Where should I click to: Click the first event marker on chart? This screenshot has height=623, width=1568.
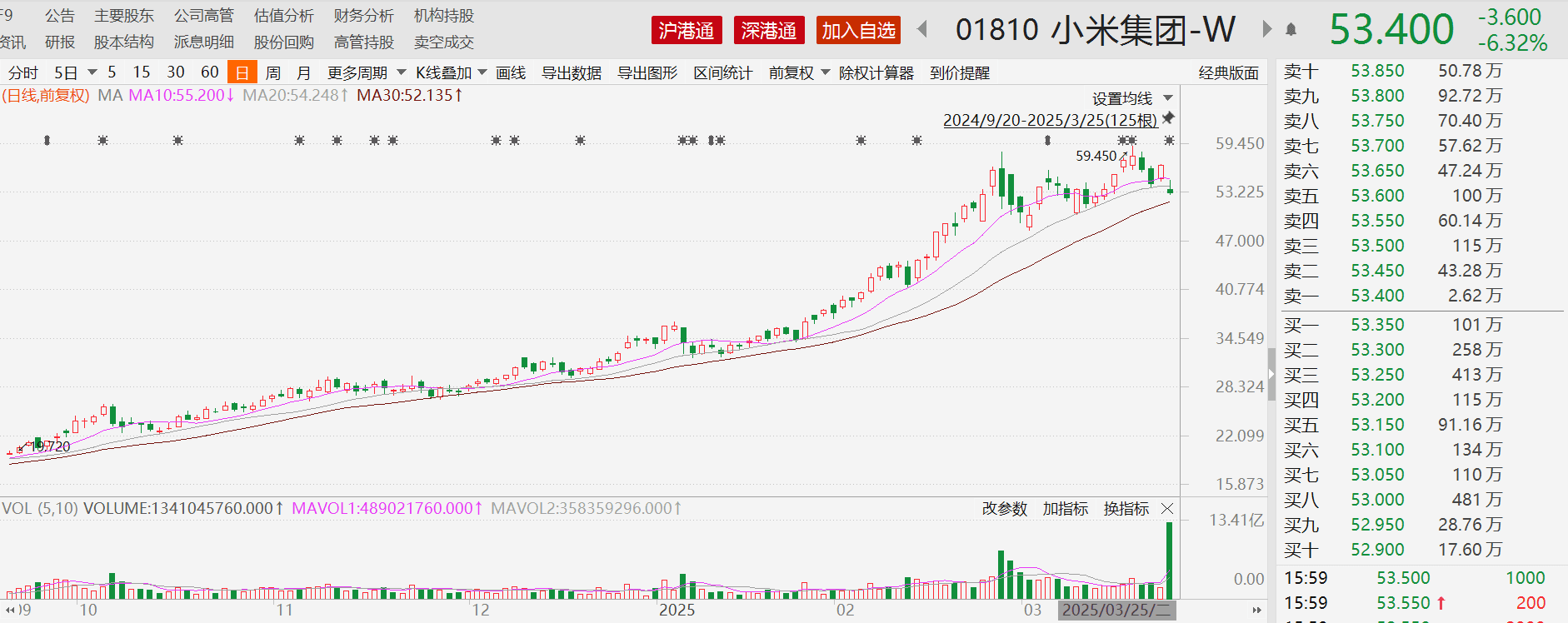[47, 141]
